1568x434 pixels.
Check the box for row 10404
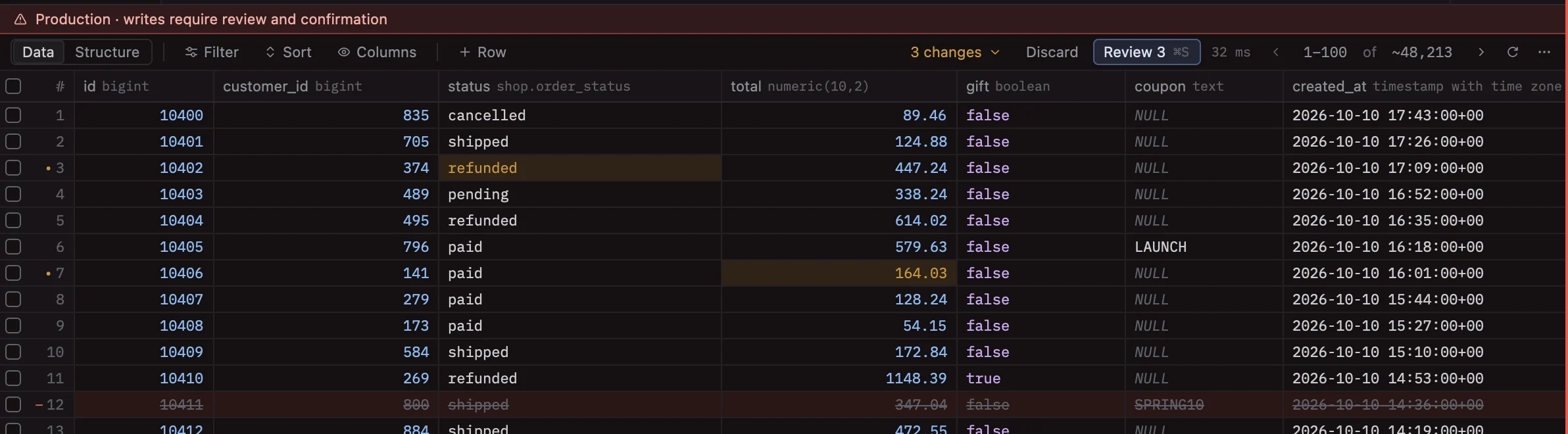point(13,220)
